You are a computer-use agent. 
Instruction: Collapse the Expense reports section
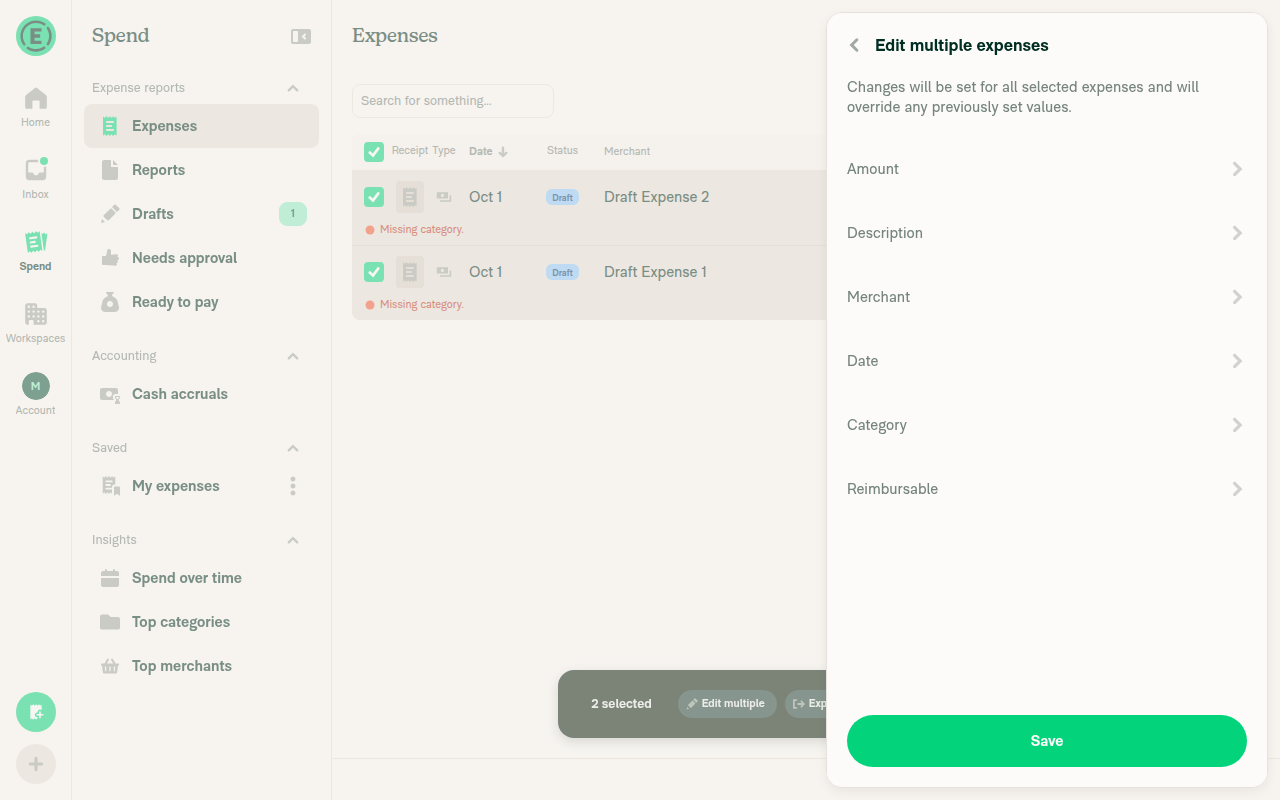[293, 88]
